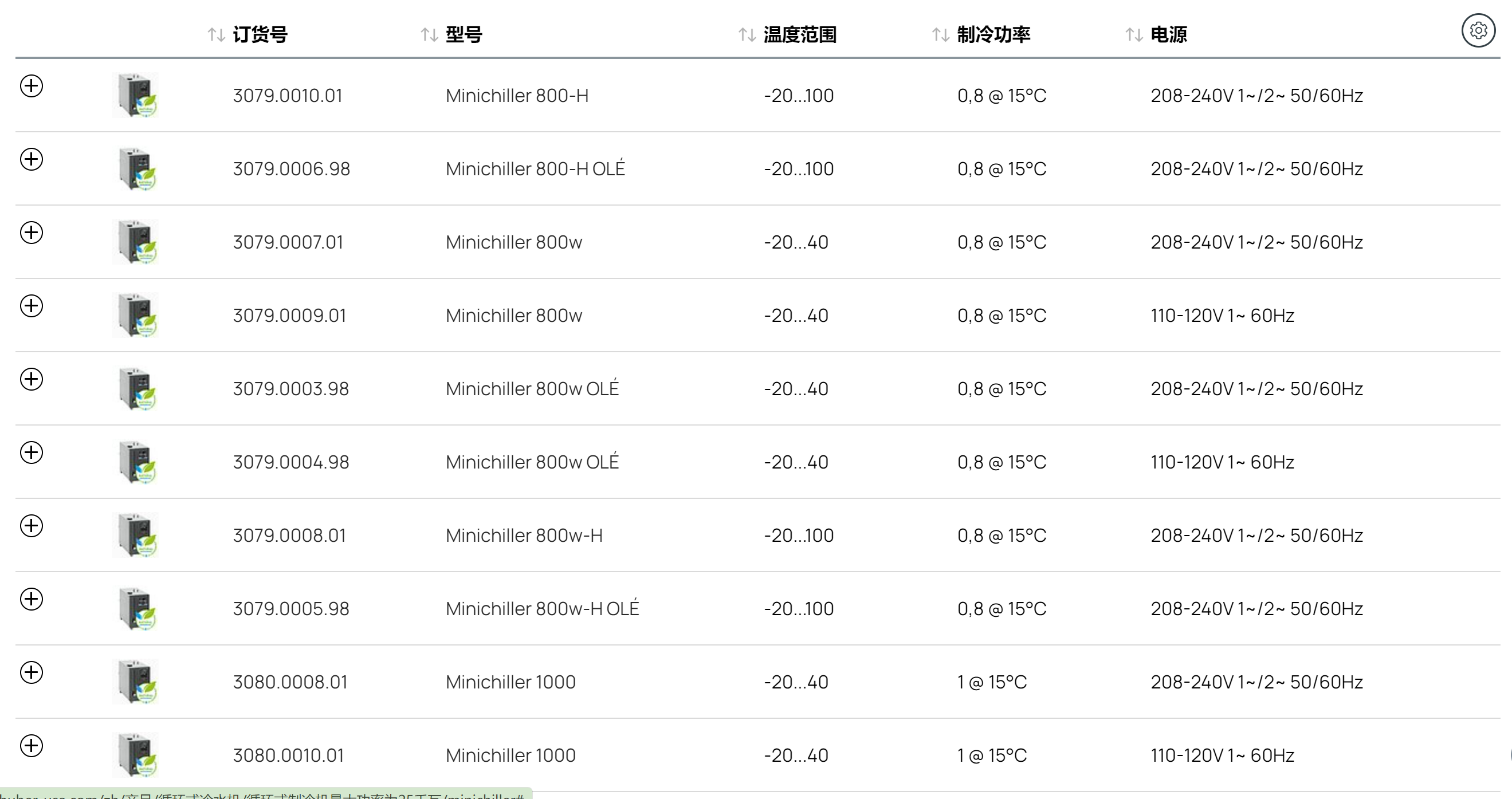Open product thumbnail for 3079.0006.98
Screen dimensions: 1512x799
136,168
